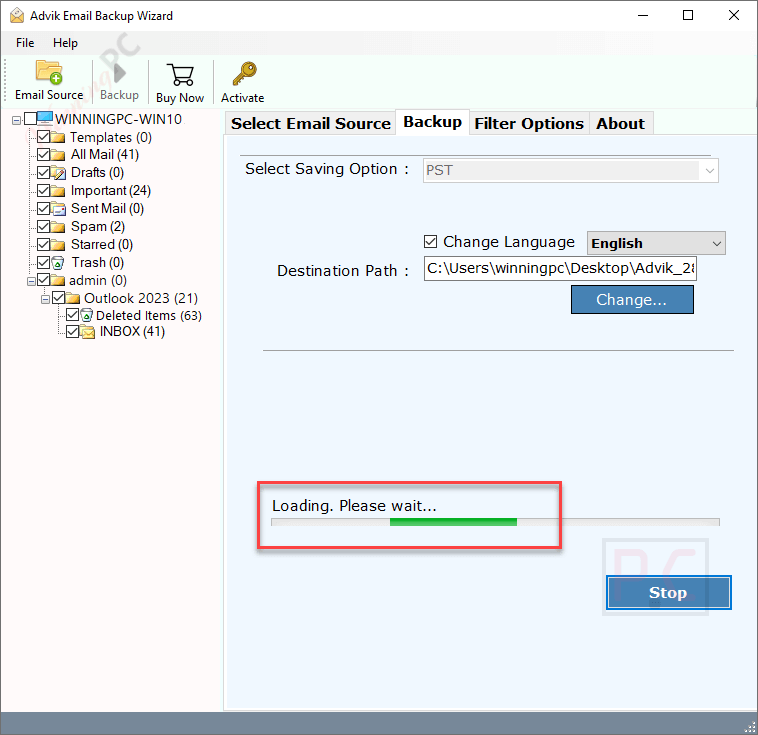Click the Spam folder icon
758x735 pixels.
pyautogui.click(x=58, y=227)
